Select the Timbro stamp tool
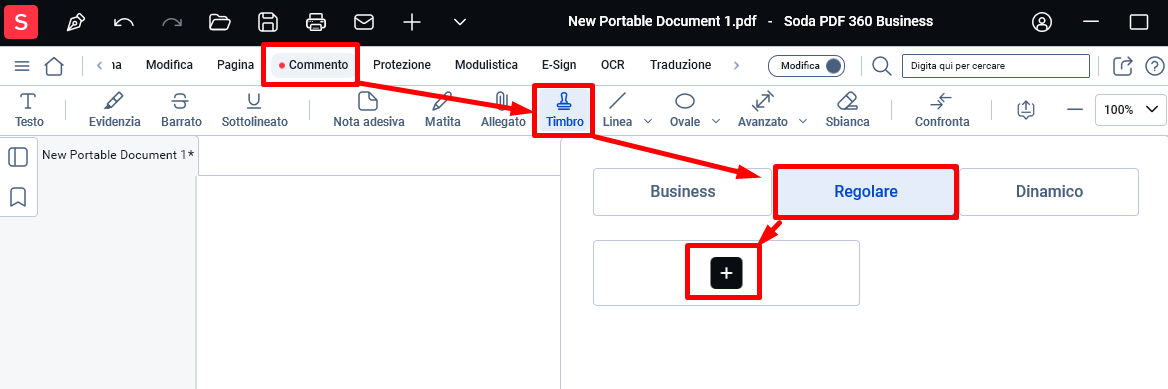Viewport: 1168px width, 389px height. (x=564, y=110)
